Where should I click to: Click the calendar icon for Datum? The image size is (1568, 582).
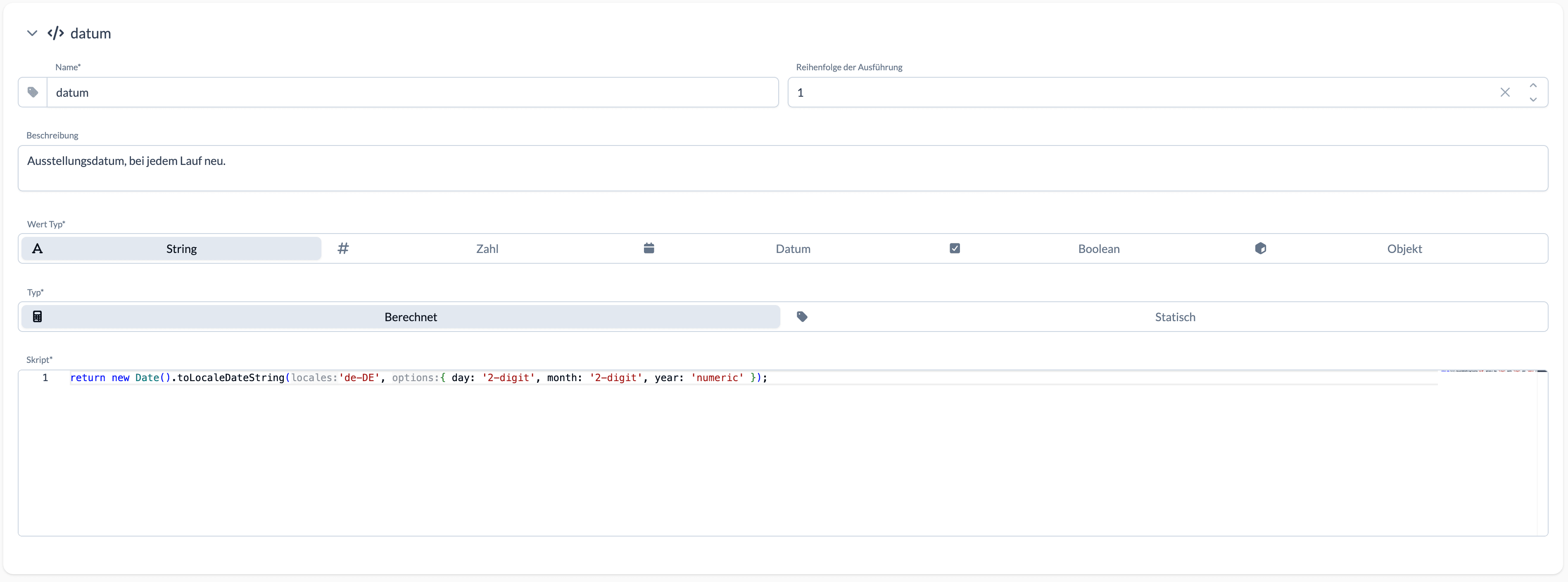(649, 248)
